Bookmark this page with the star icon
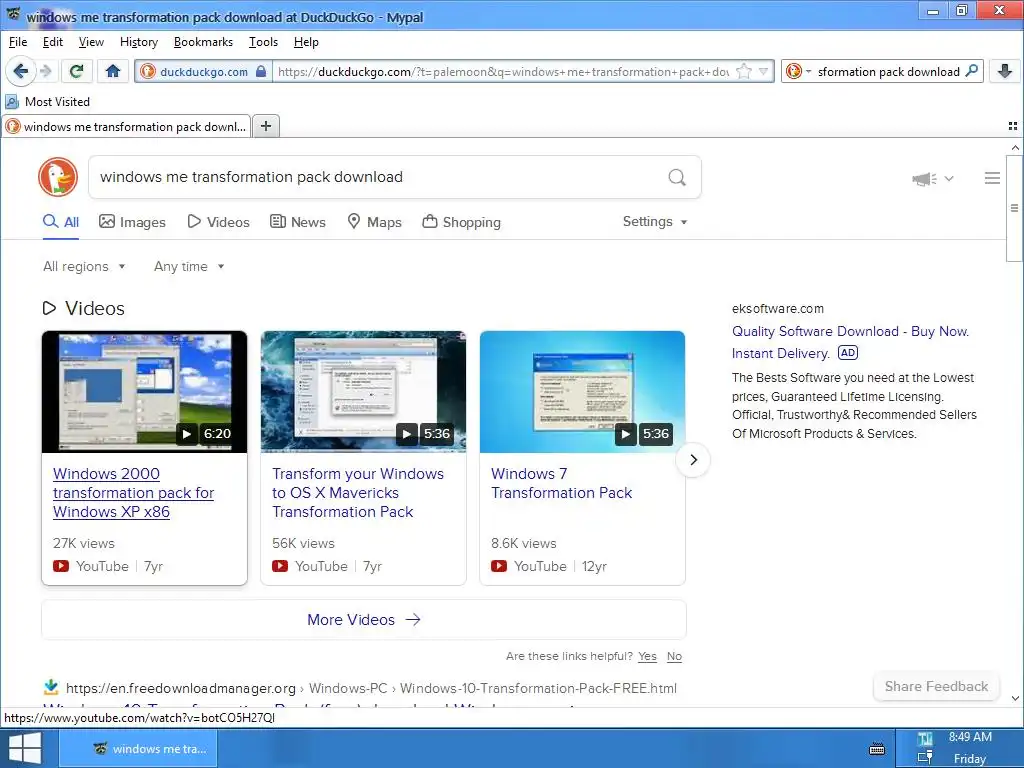Image resolution: width=1024 pixels, height=768 pixels. [x=744, y=71]
